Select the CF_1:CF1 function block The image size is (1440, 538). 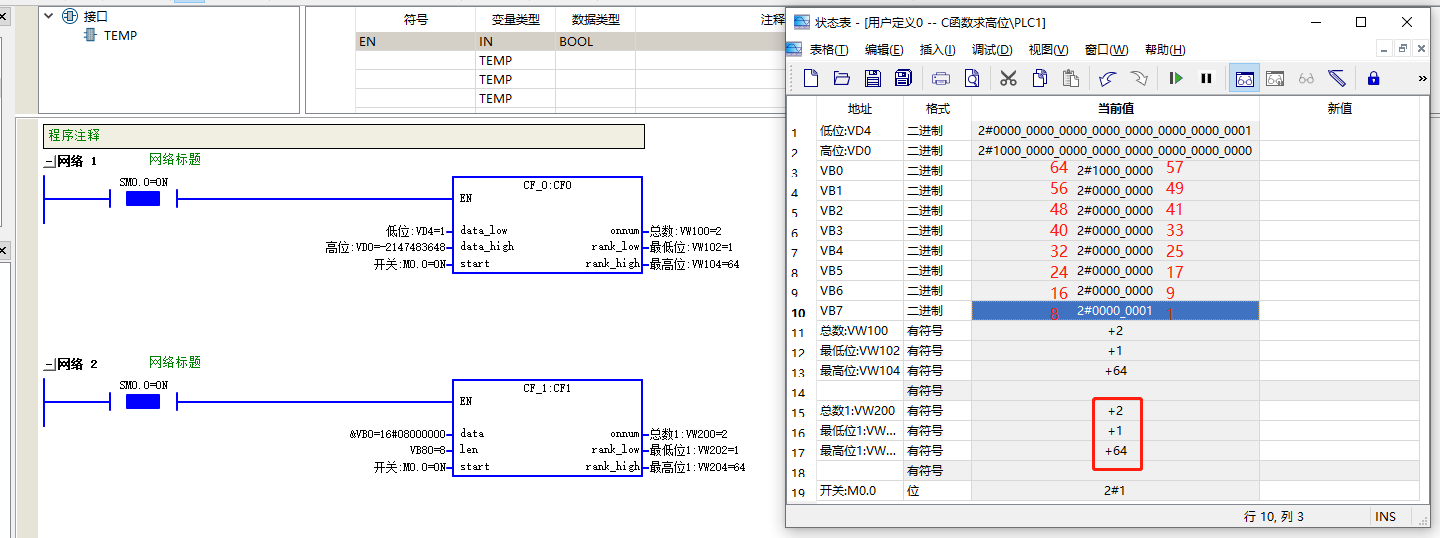[x=547, y=428]
